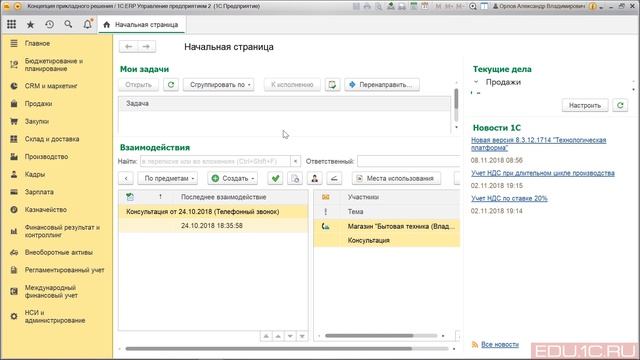Click the Главное section icon in sidebar
The height and width of the screenshot is (360, 640).
click(14, 43)
